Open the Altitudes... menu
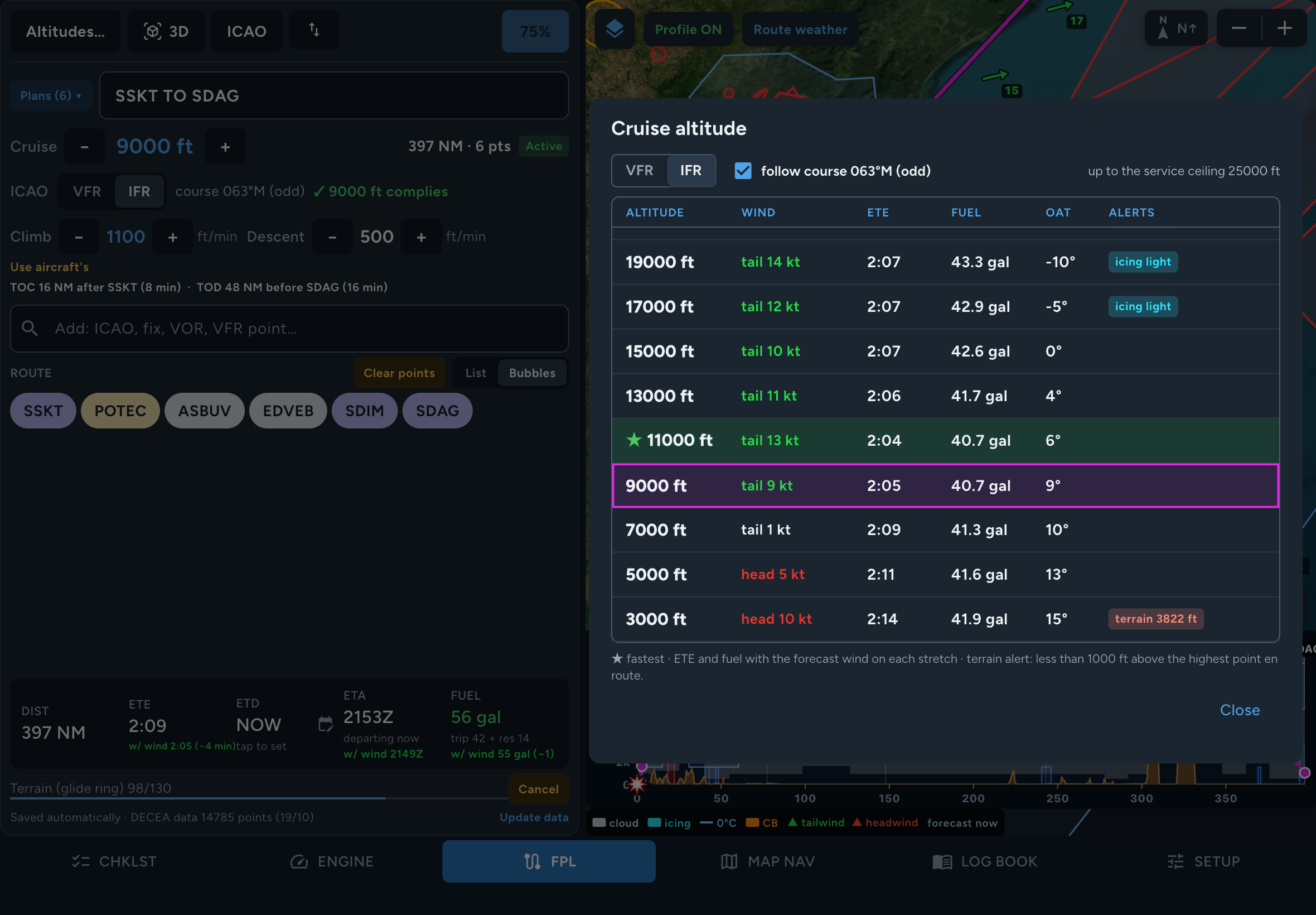1316x915 pixels. click(65, 31)
